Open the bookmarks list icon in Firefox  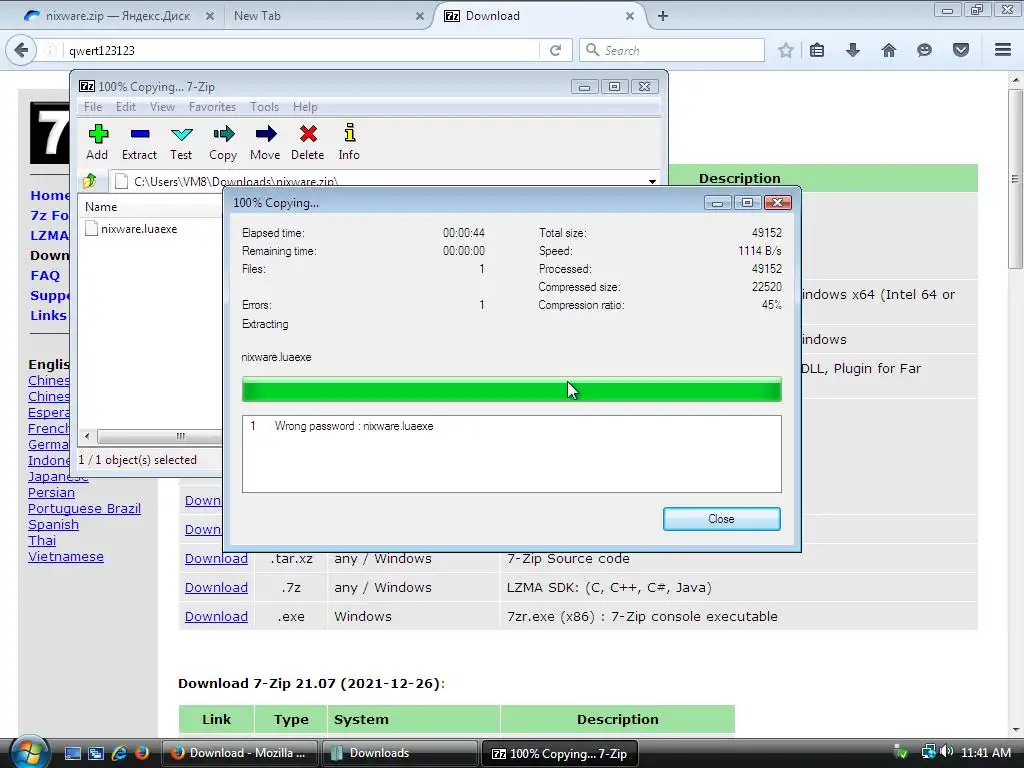[817, 50]
